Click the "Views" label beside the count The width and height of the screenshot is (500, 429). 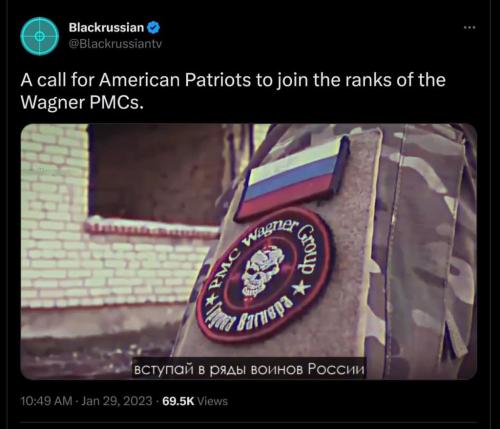(212, 401)
